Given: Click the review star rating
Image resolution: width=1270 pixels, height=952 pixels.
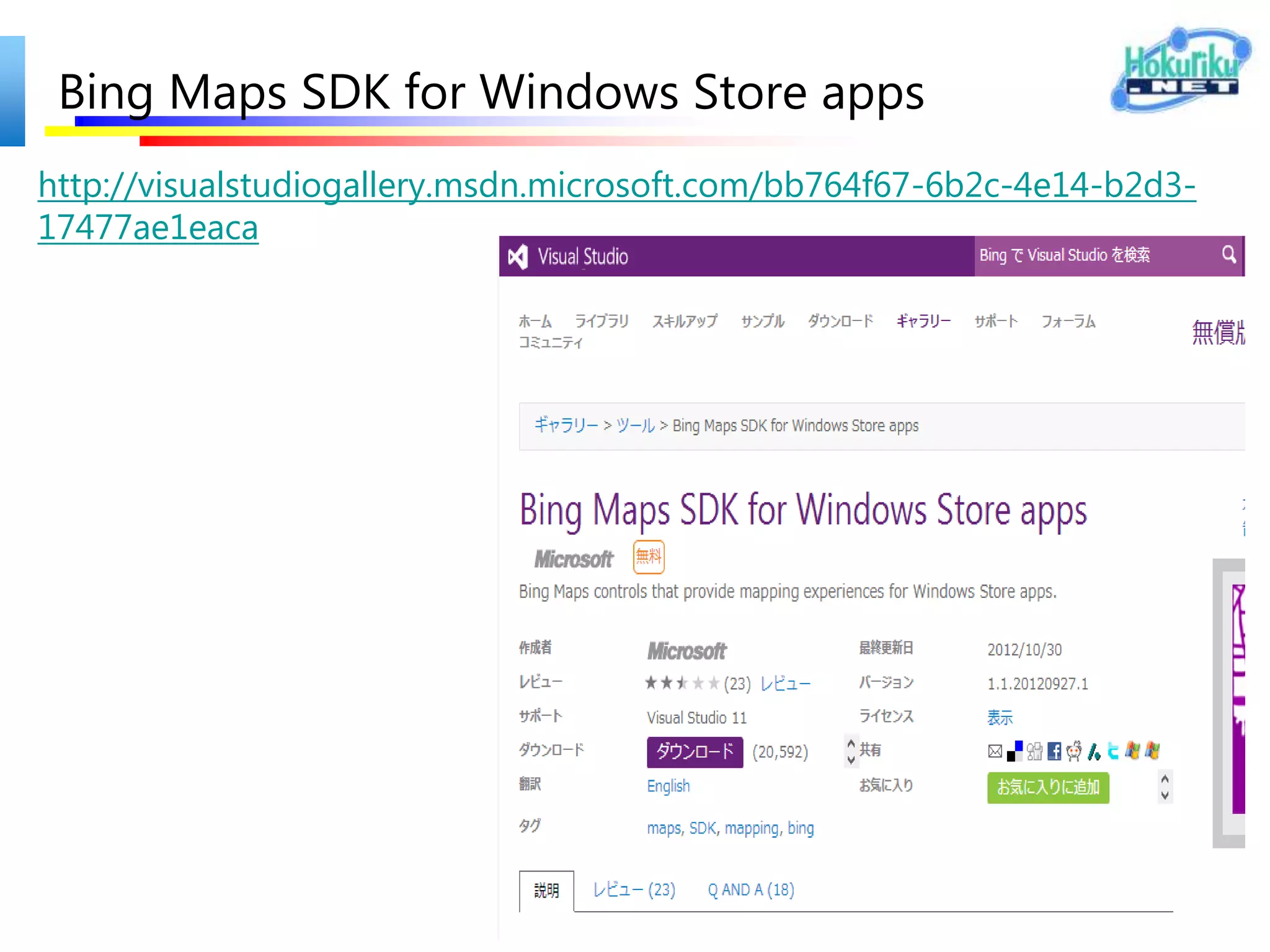Looking at the screenshot, I should (x=682, y=683).
